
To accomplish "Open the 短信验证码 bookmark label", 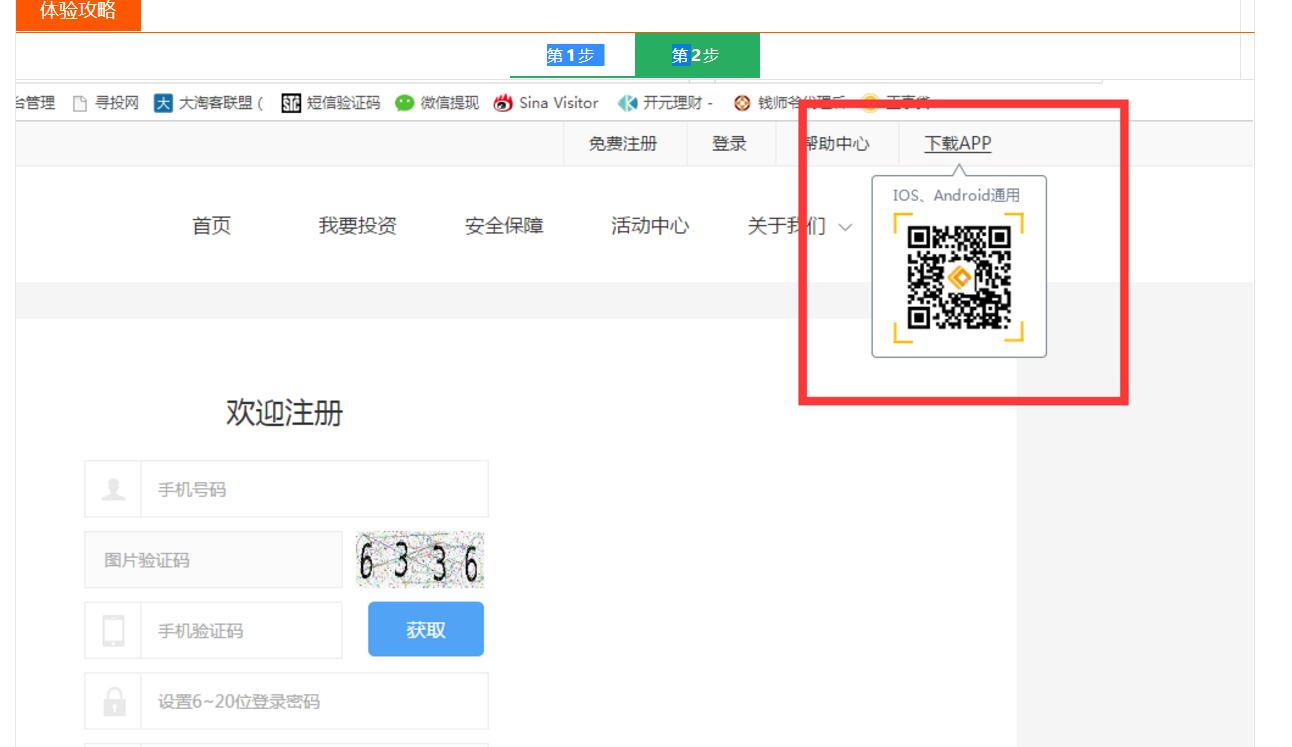I will [343, 103].
